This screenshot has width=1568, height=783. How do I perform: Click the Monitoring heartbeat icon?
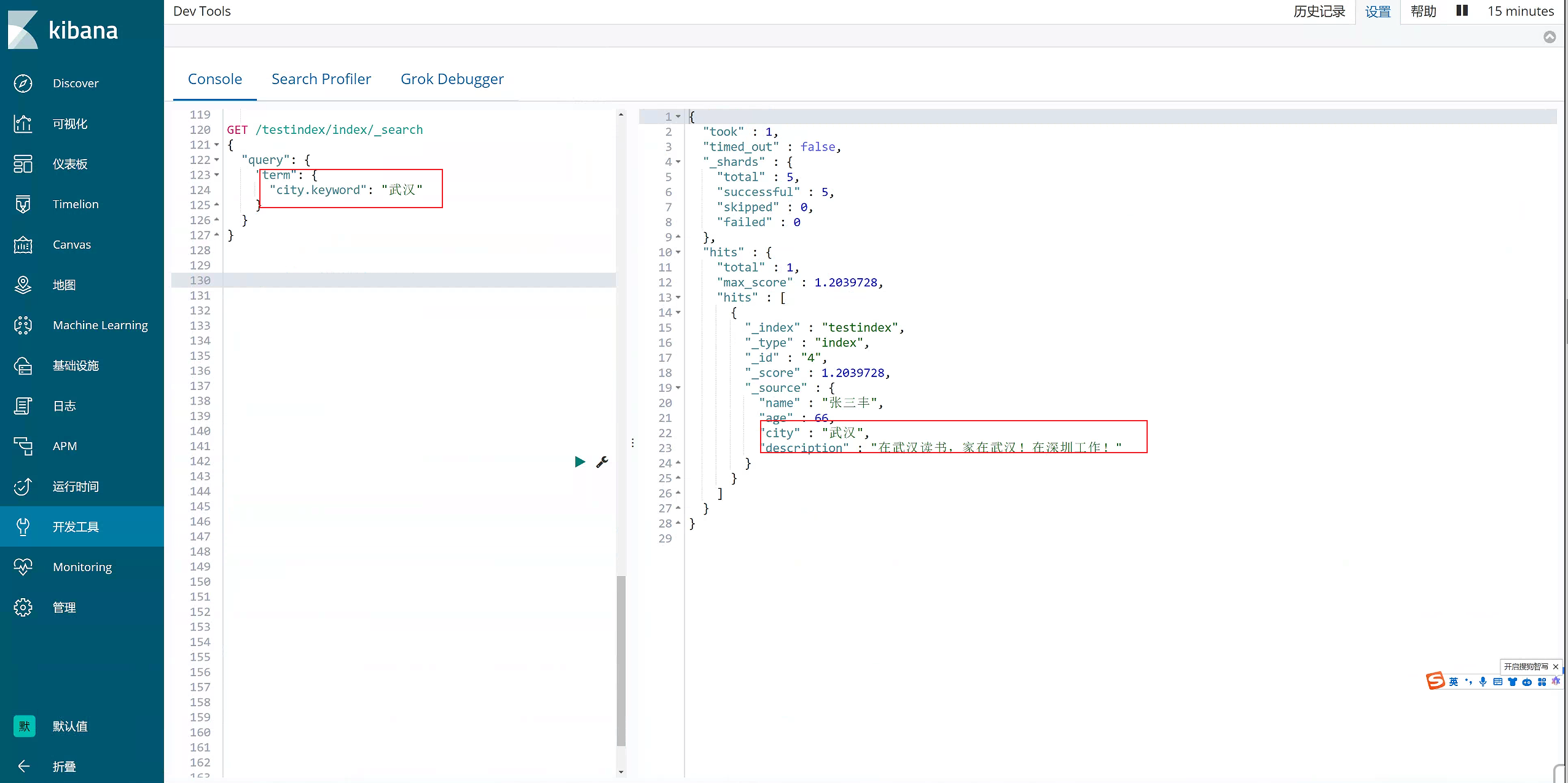click(23, 567)
